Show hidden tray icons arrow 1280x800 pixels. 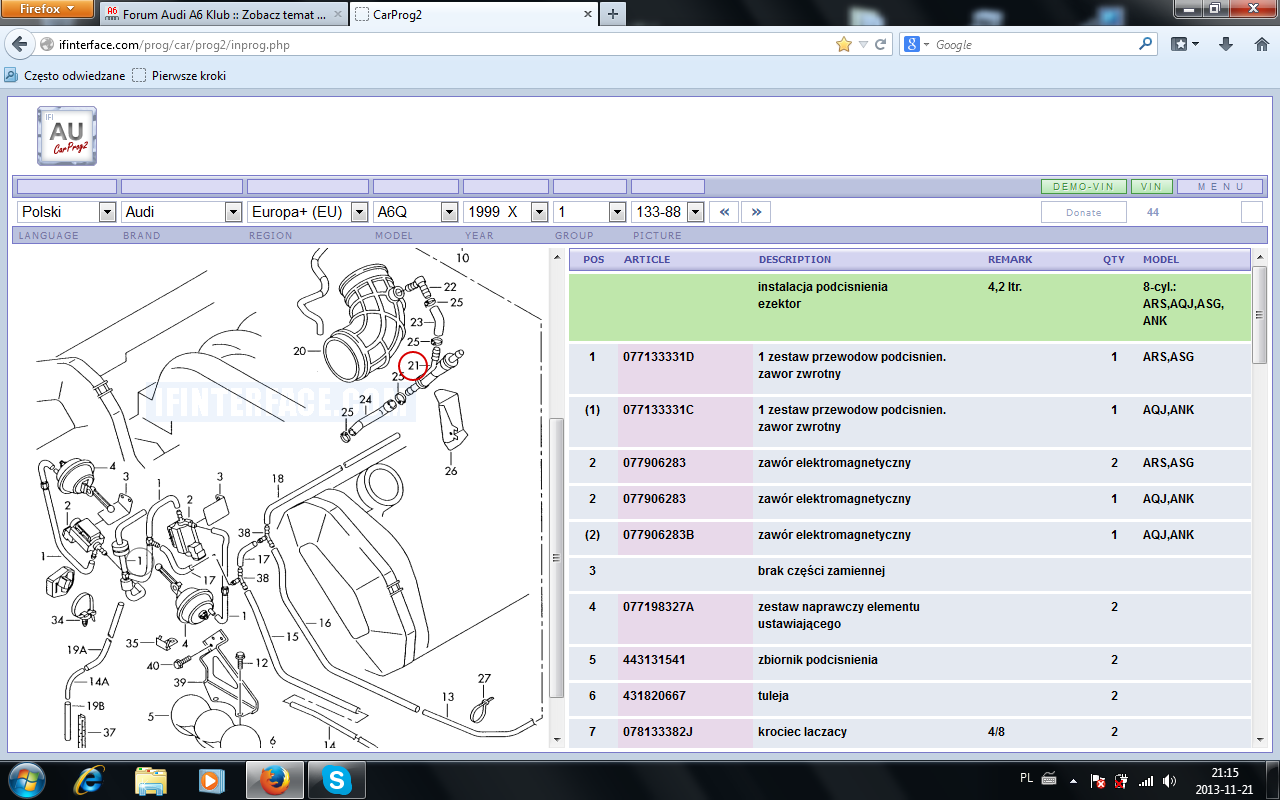point(1074,780)
